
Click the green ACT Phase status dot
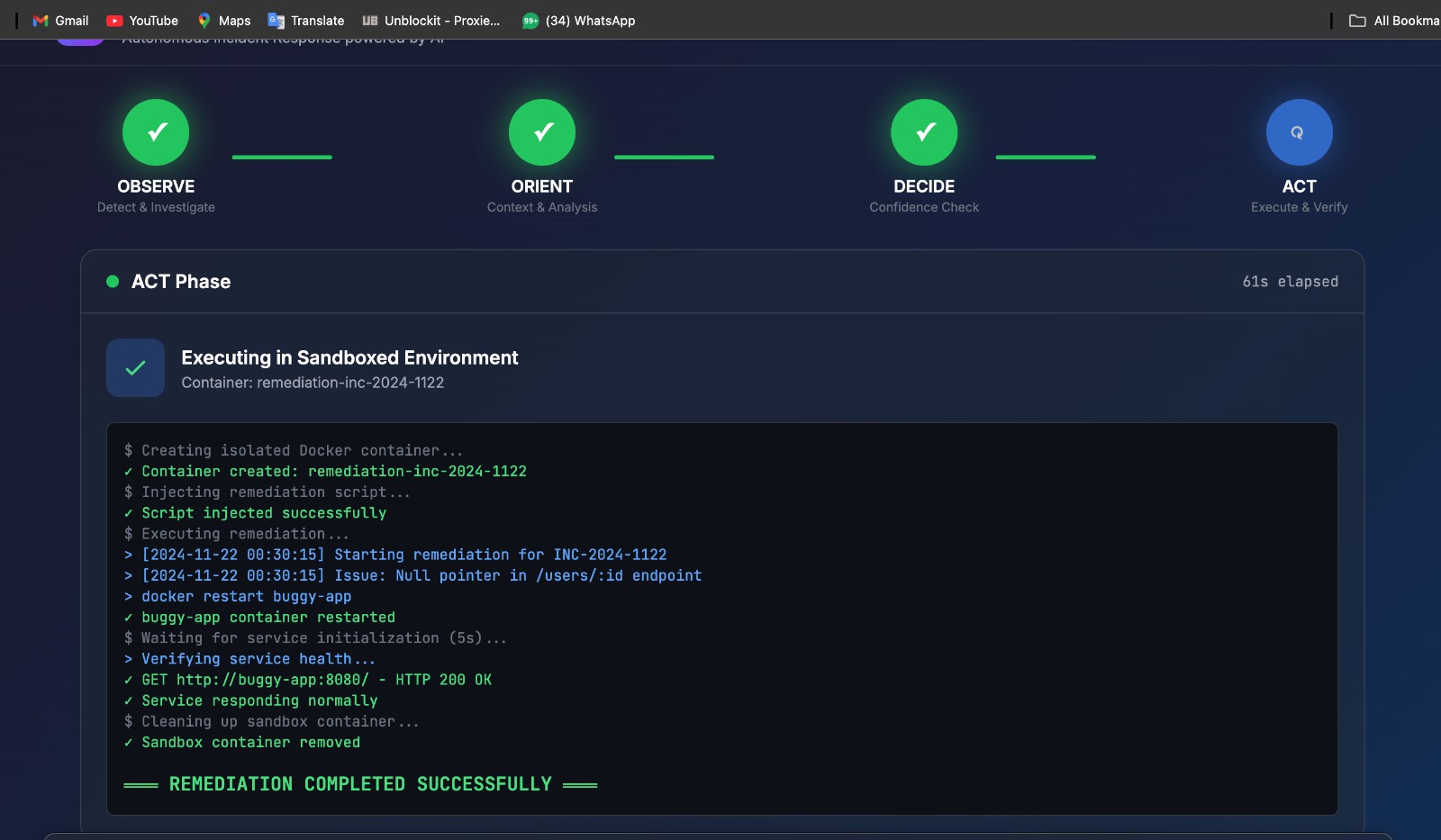point(113,281)
